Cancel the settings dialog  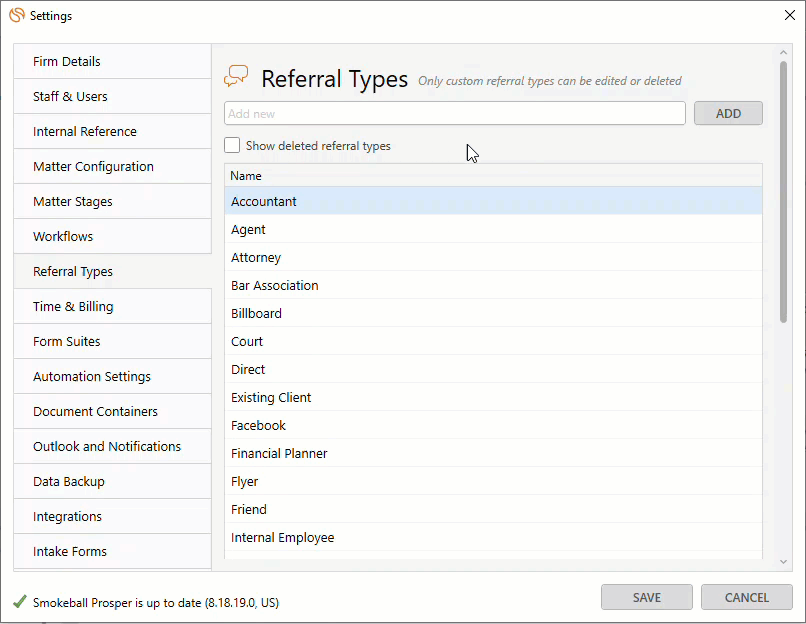(x=746, y=597)
